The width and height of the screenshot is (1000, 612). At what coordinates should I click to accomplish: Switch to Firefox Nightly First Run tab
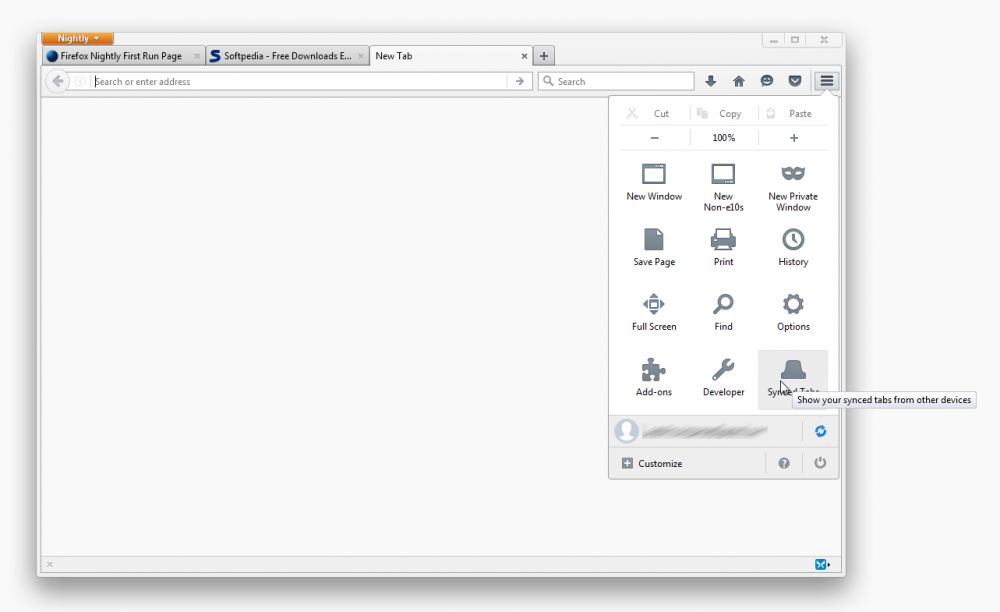point(120,56)
